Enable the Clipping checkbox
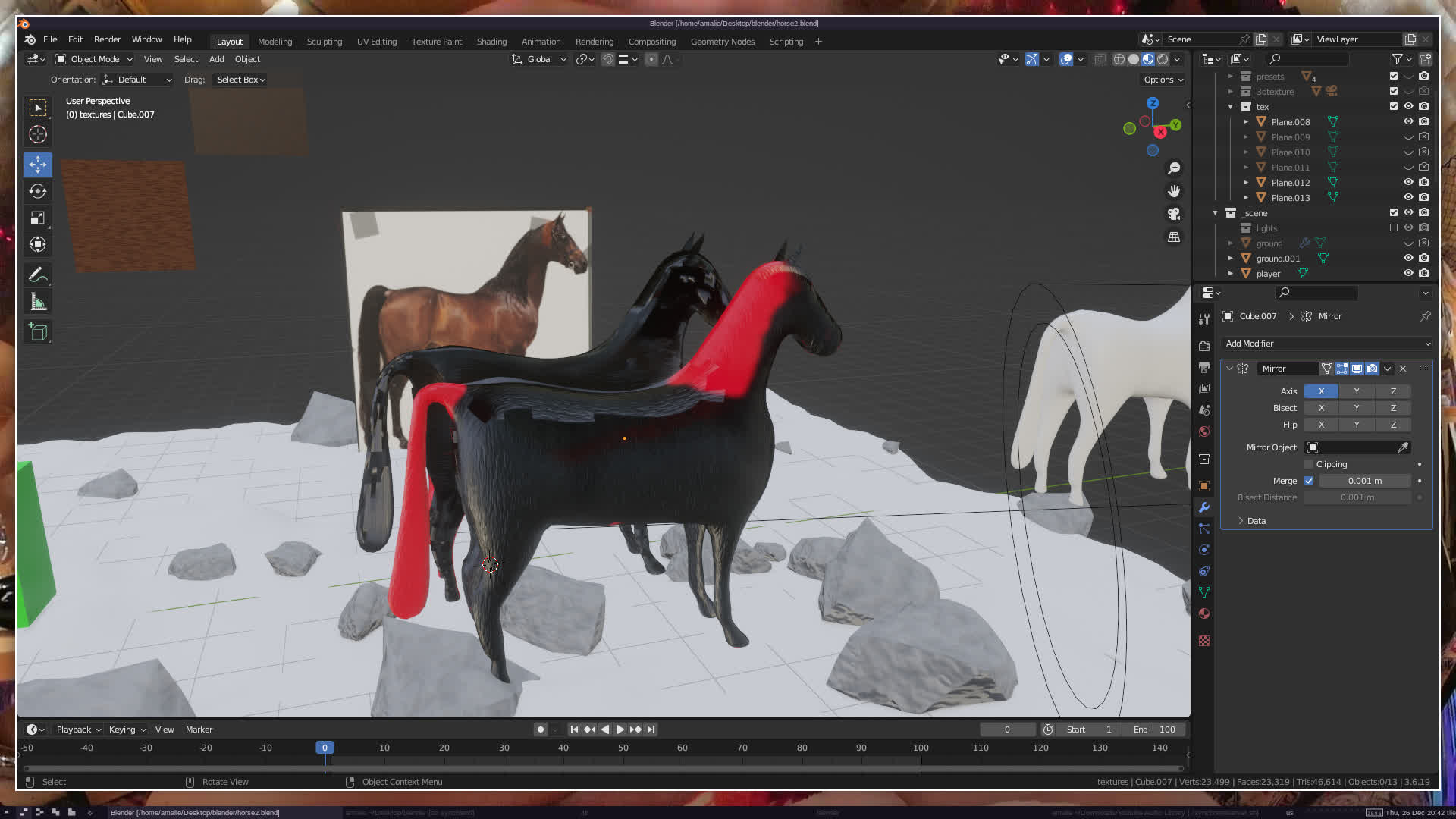Viewport: 1456px width, 819px height. coord(1309,464)
